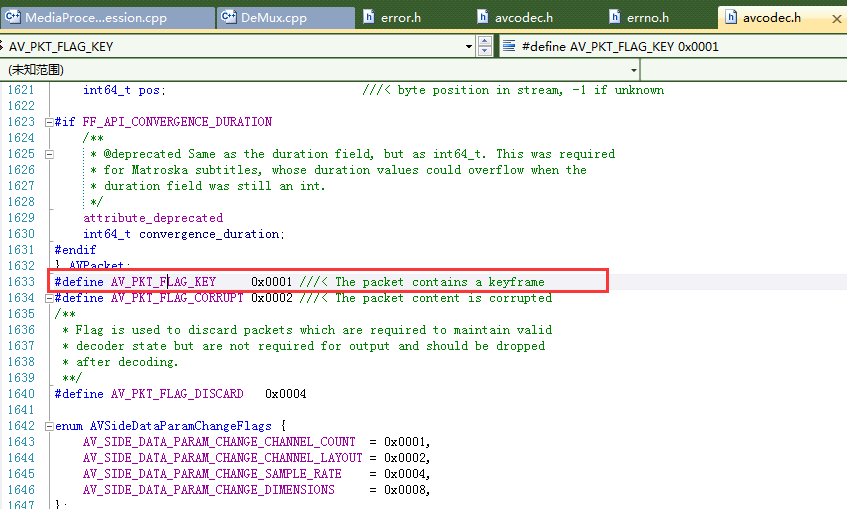Collapse the block starting at AV_PKT_FLAG_CORRUPT line

[x=49, y=298]
